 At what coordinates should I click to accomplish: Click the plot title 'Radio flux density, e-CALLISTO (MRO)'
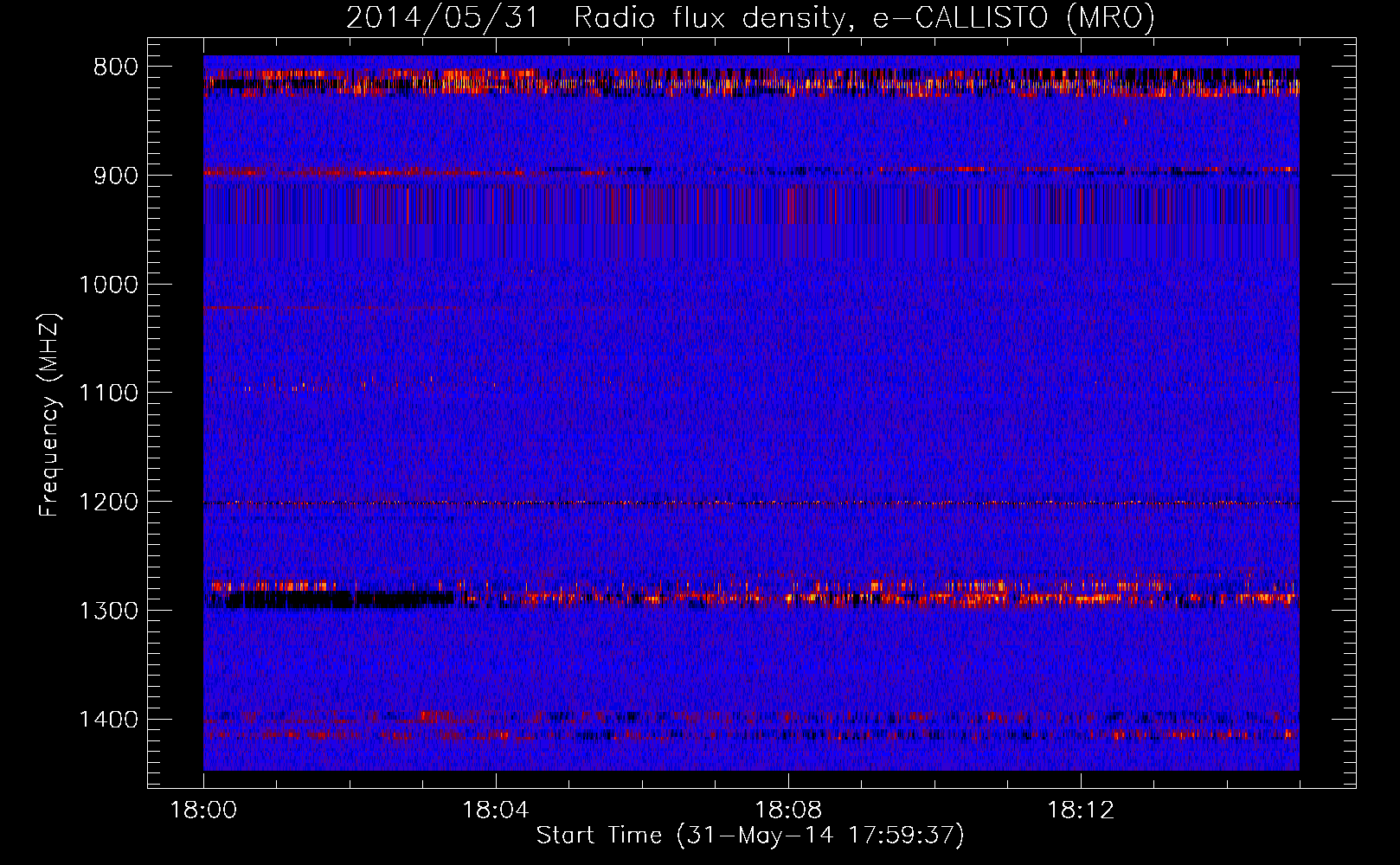coord(864,18)
